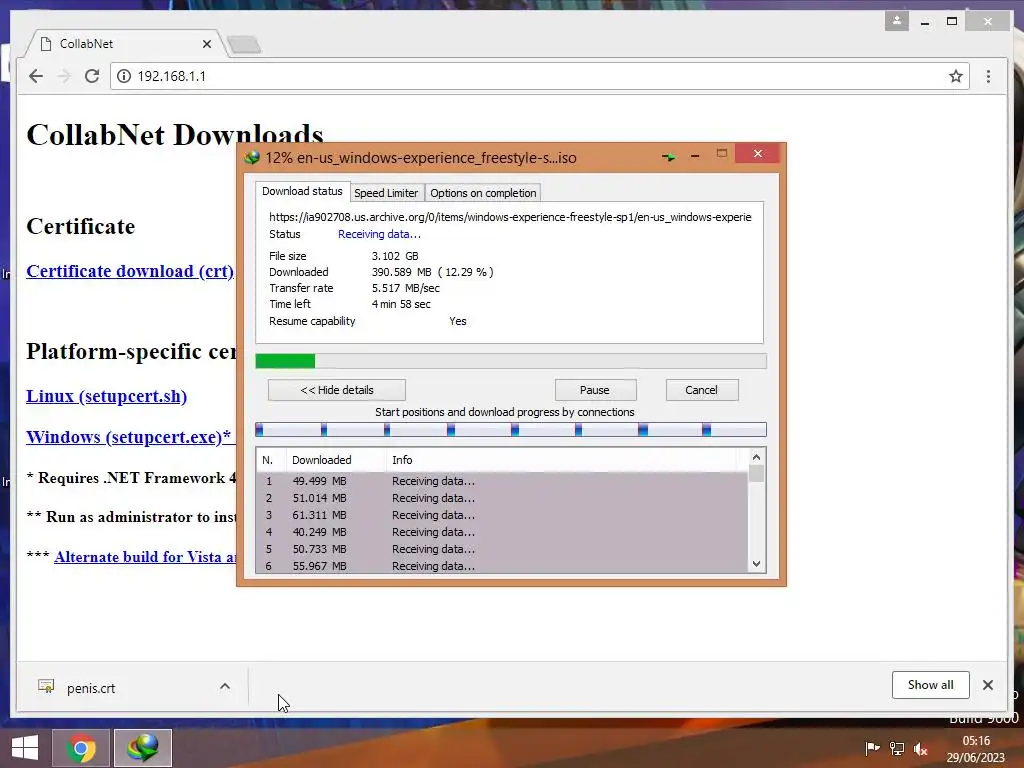Show all downloads
Image resolution: width=1024 pixels, height=768 pixels.
coord(931,685)
